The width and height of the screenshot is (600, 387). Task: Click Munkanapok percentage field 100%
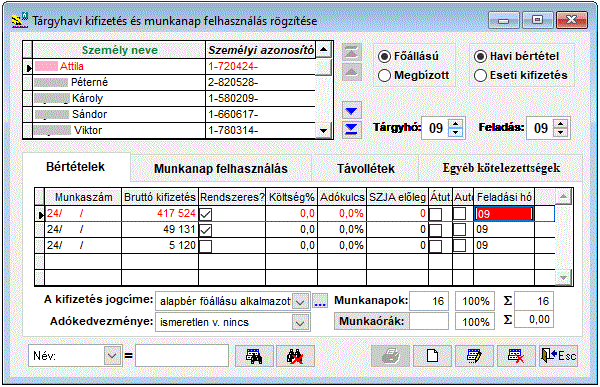475,301
